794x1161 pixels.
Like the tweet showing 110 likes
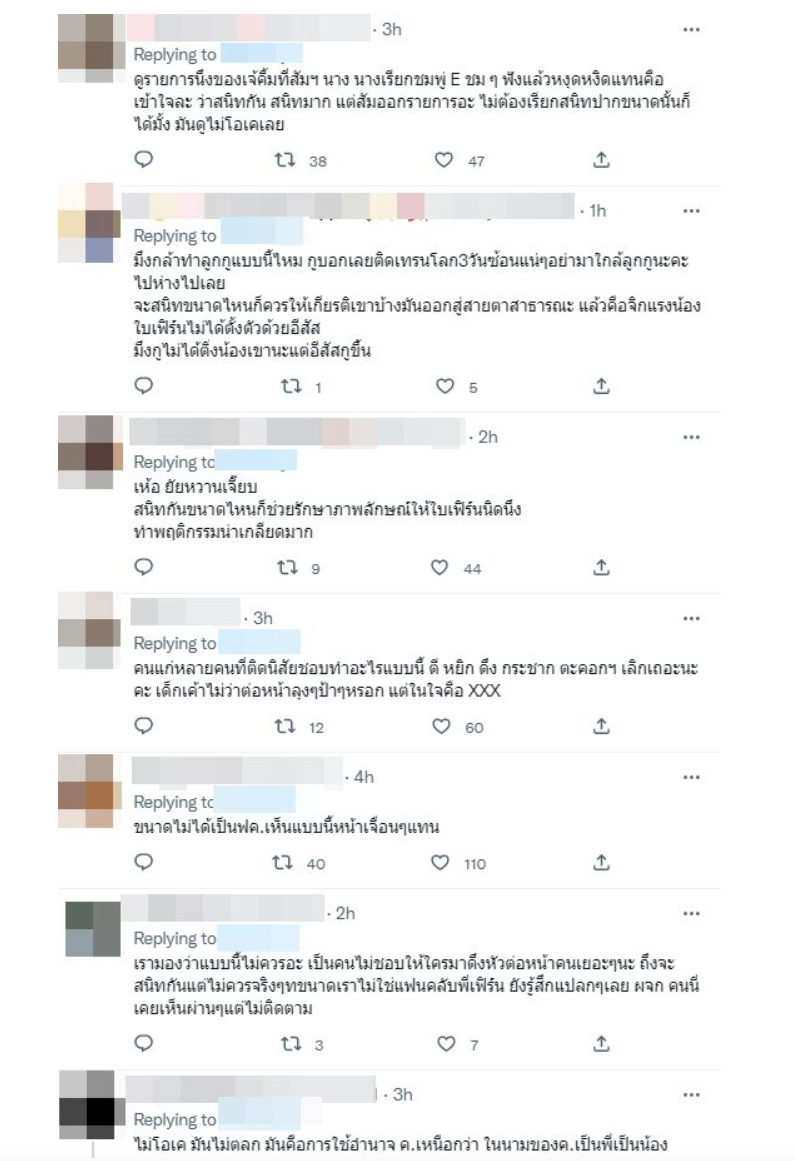coord(440,863)
